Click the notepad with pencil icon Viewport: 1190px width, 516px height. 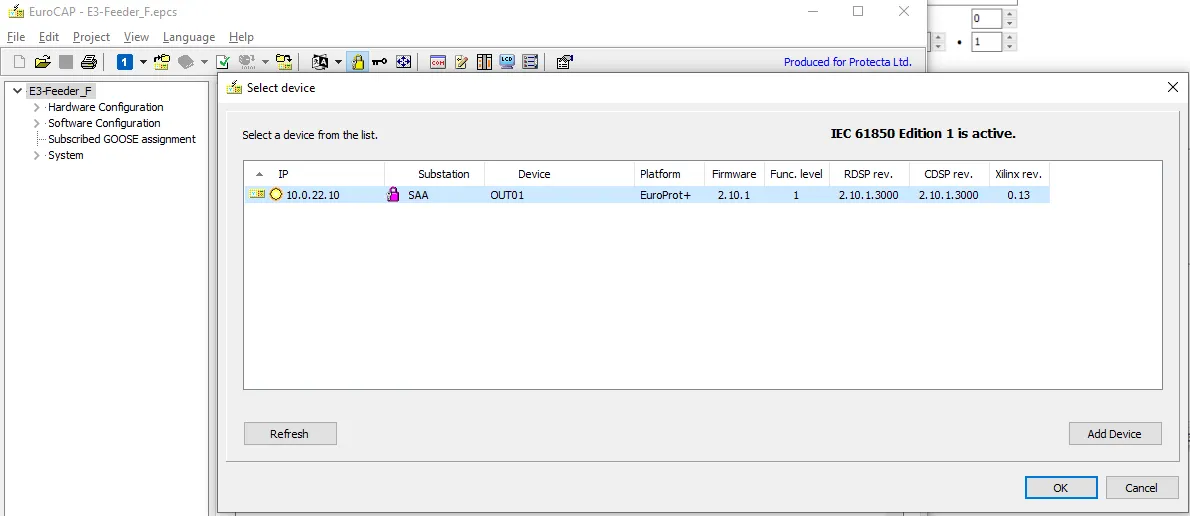461,62
